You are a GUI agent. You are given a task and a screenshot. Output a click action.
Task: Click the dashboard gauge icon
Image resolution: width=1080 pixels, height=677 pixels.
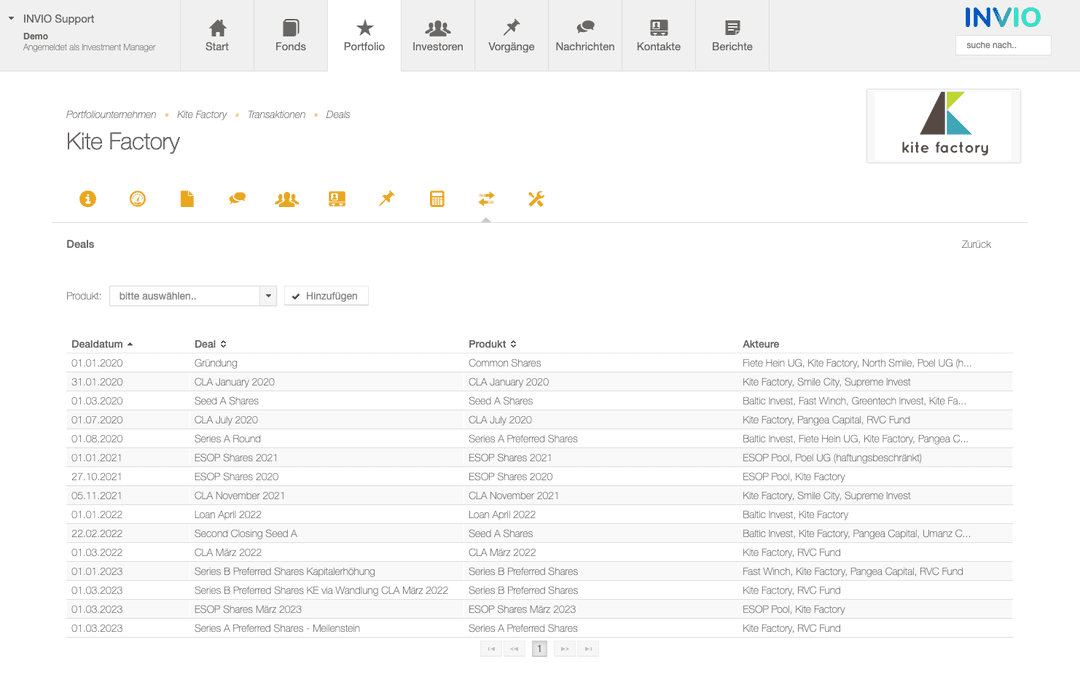(x=138, y=199)
